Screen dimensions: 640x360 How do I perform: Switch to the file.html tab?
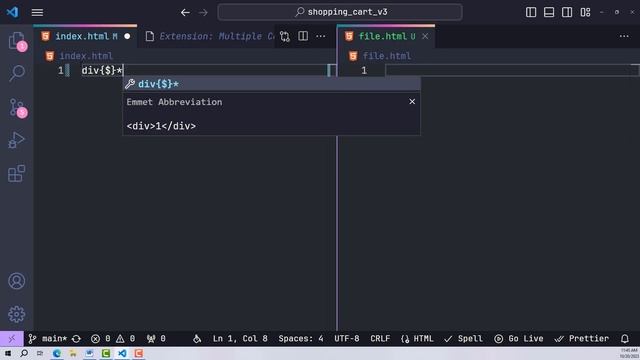[387, 36]
